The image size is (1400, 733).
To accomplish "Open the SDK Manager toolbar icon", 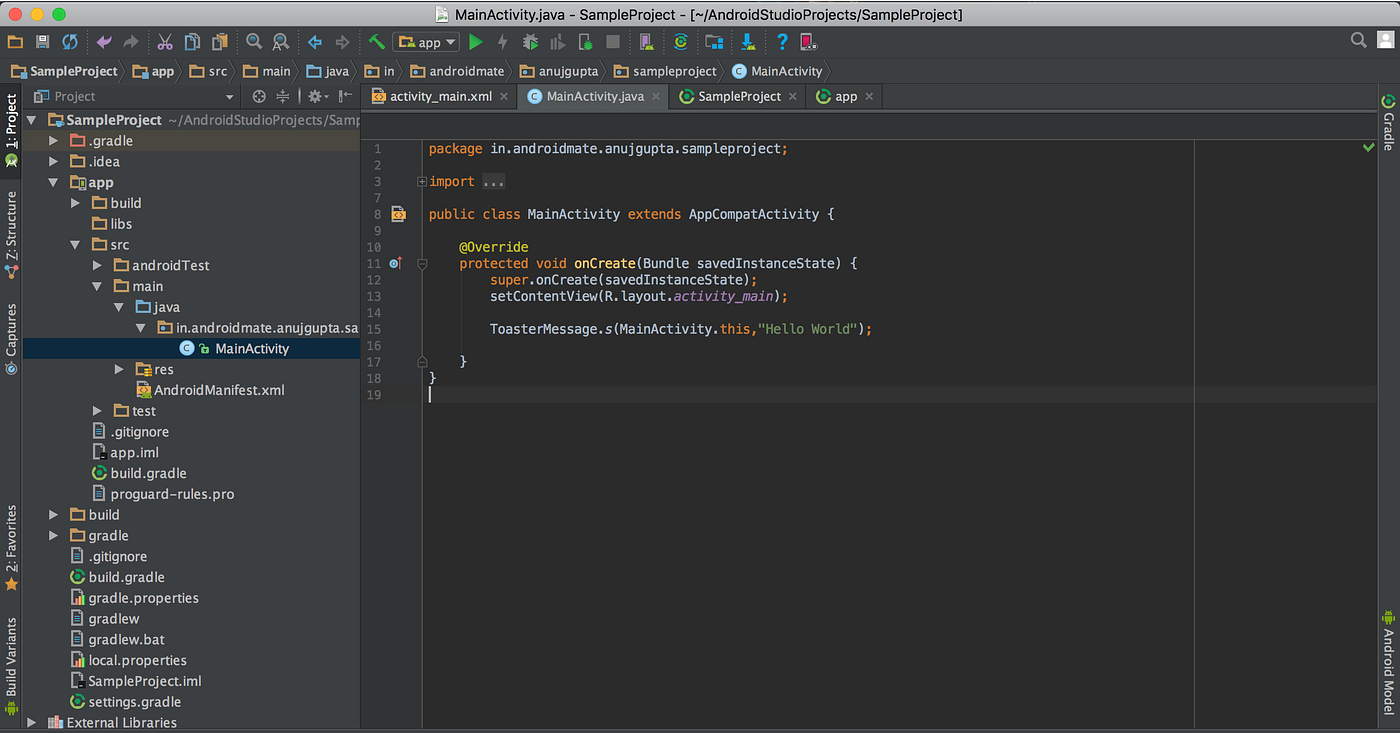I will [747, 42].
